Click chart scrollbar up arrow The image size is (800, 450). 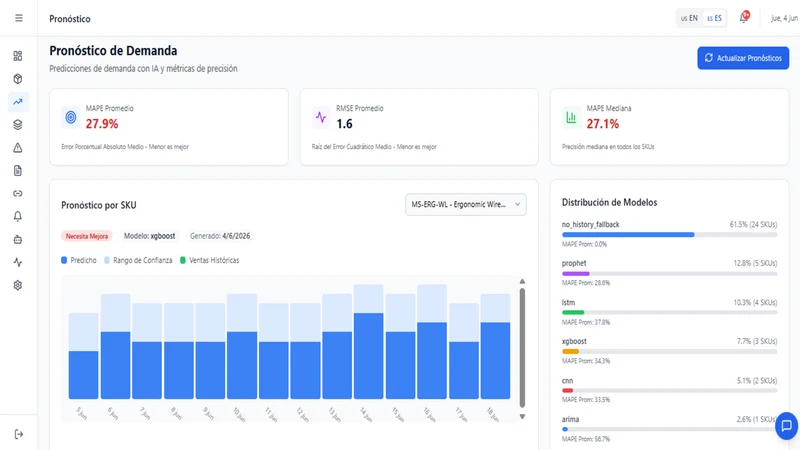coord(522,282)
